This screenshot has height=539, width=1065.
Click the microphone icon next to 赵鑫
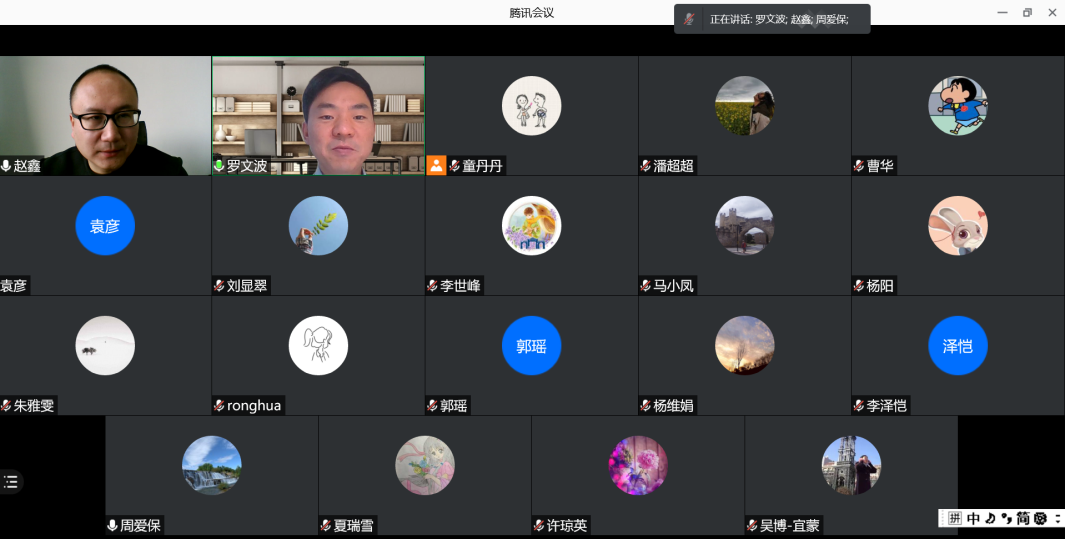[6, 166]
